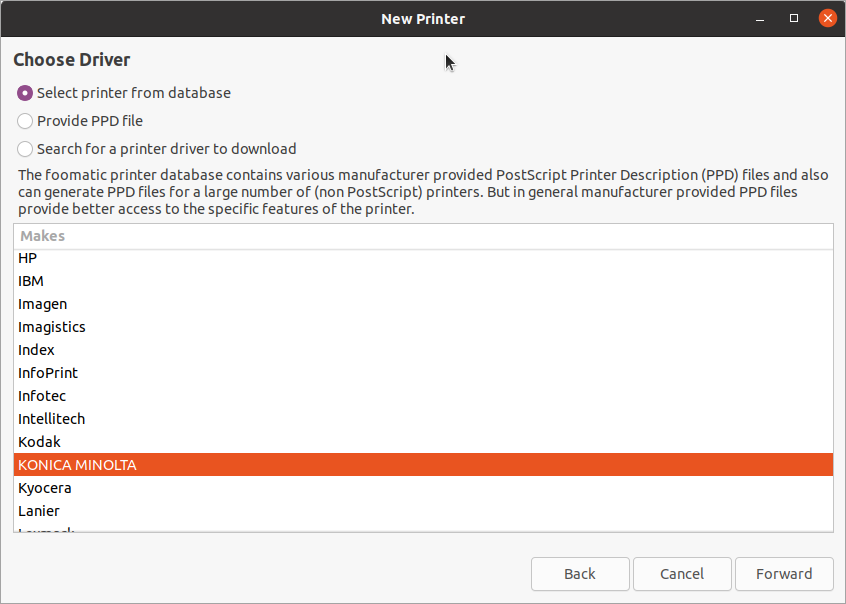Viewport: 846px width, 604px height.
Task: Pick the Index make entry
Action: (37, 350)
